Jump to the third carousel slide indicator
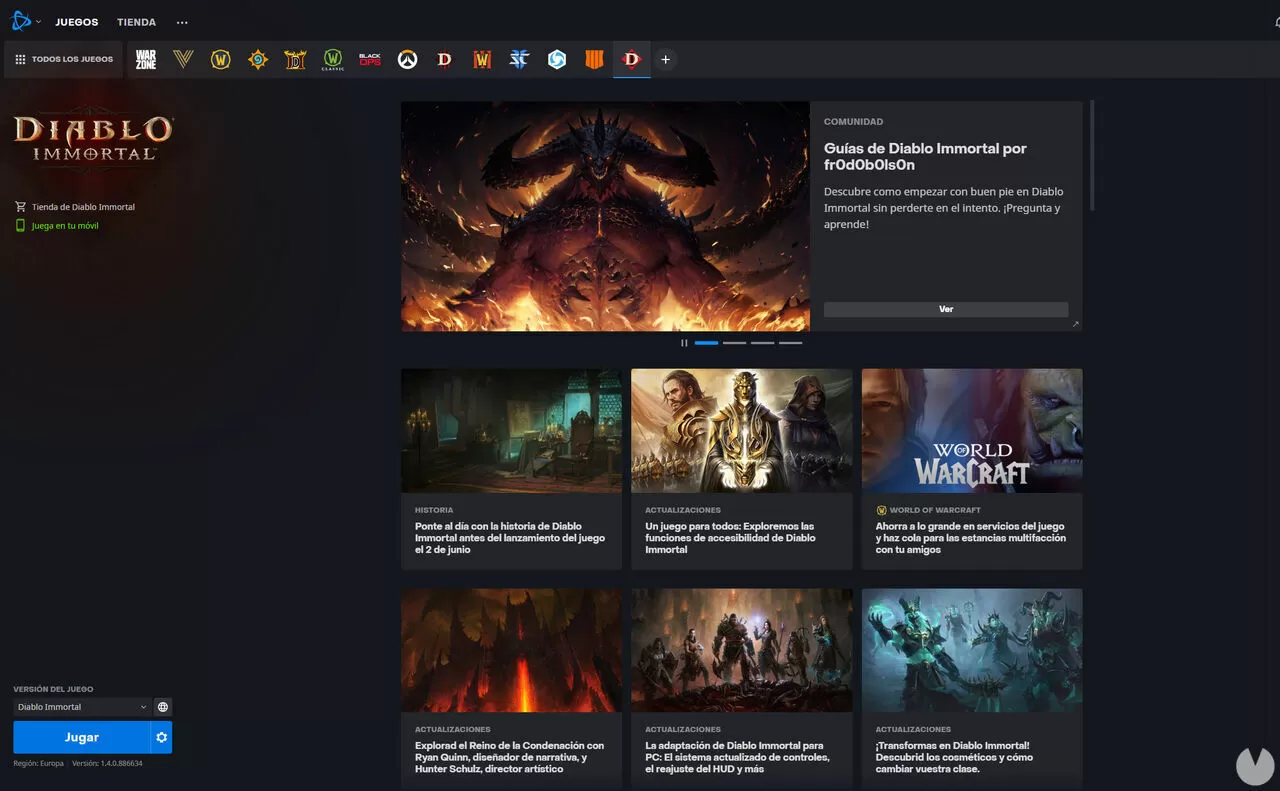This screenshot has width=1280, height=791. pyautogui.click(x=762, y=343)
